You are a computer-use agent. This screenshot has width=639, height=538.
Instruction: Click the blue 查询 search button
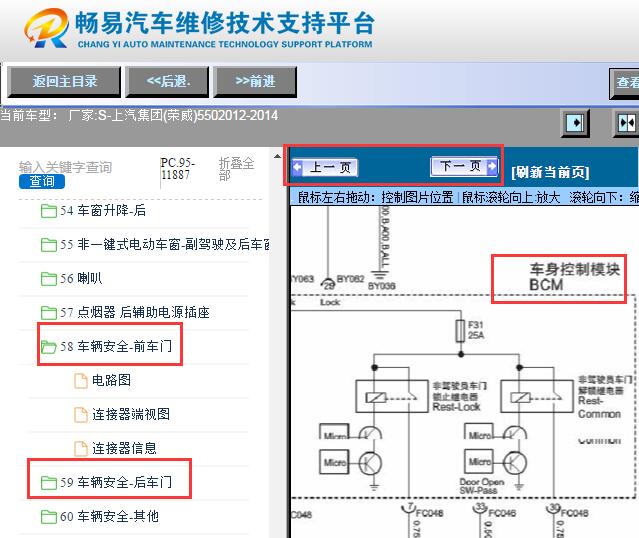click(x=42, y=181)
